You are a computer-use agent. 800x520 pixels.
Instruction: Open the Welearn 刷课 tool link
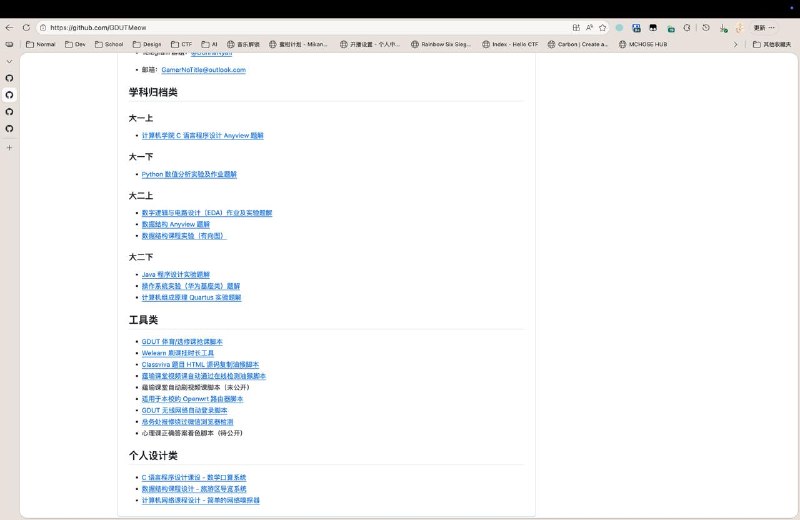[178, 353]
